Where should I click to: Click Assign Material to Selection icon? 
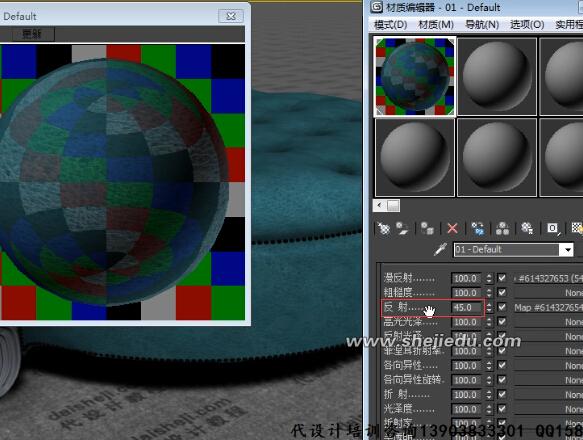point(427,229)
